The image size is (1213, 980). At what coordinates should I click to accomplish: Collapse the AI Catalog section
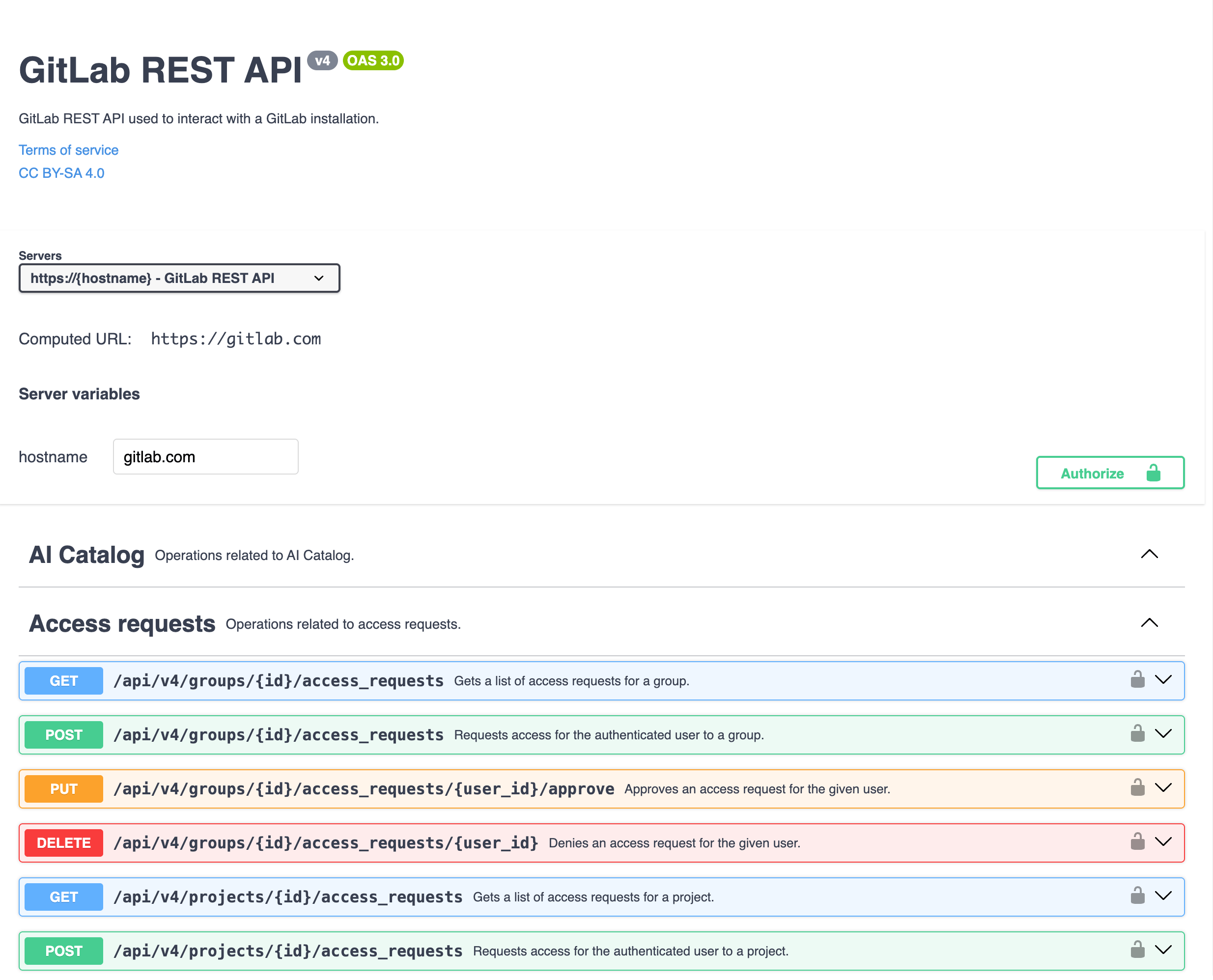pos(1149,555)
